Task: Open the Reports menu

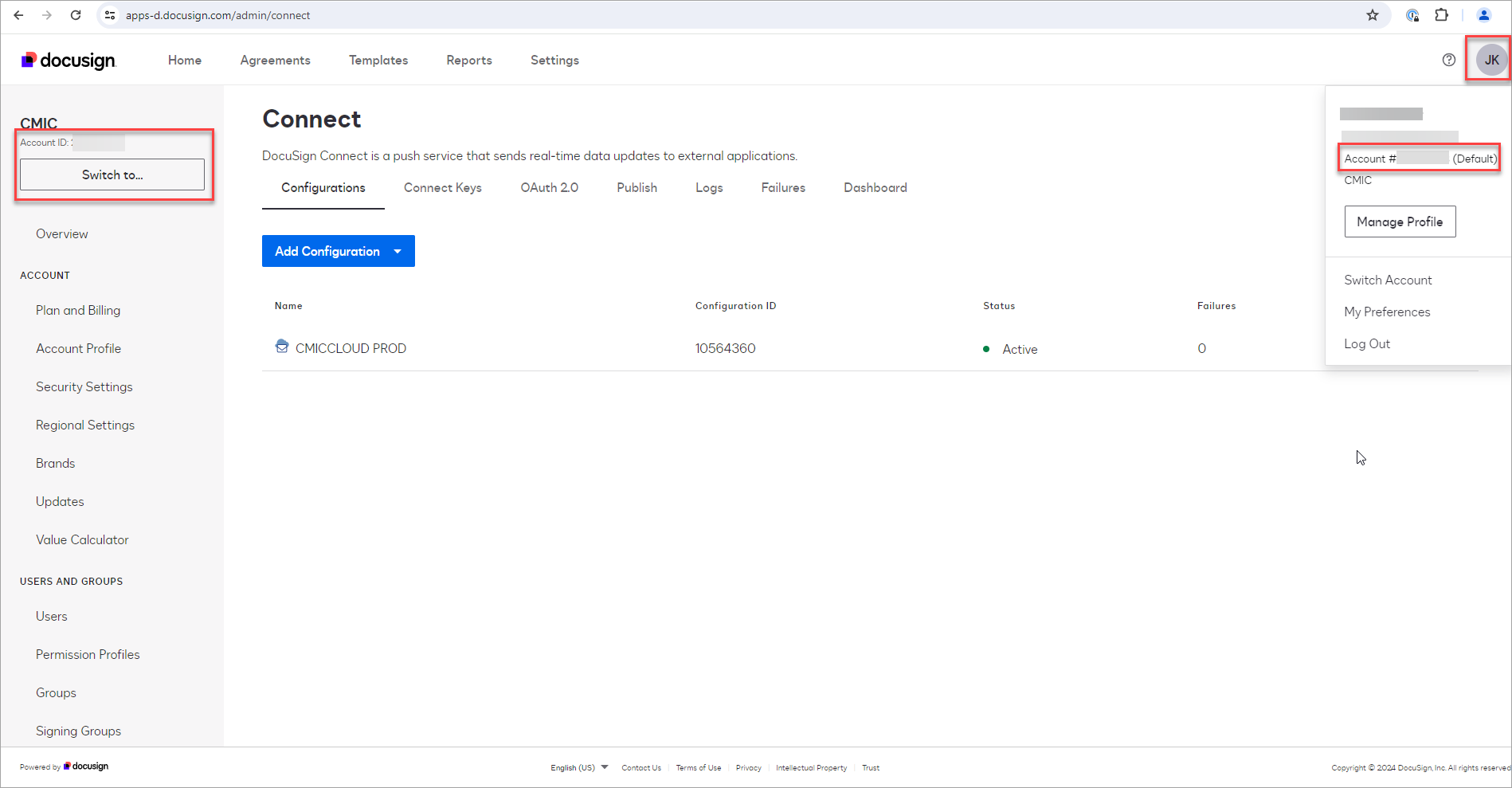Action: [469, 61]
